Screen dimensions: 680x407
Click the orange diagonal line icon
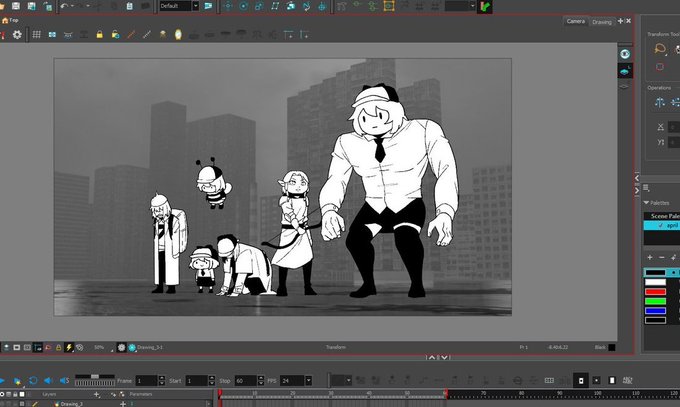pos(131,34)
